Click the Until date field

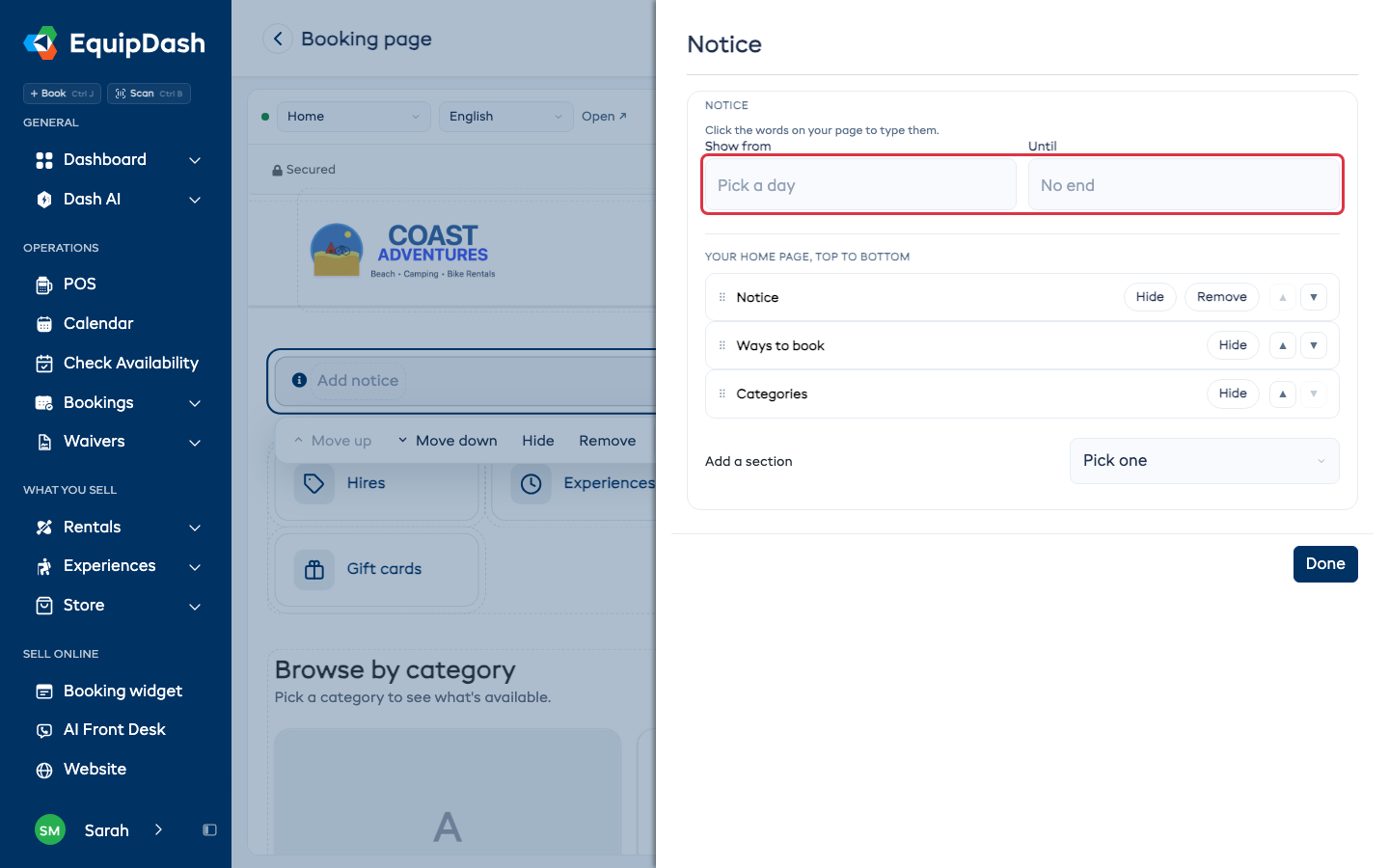point(1185,185)
